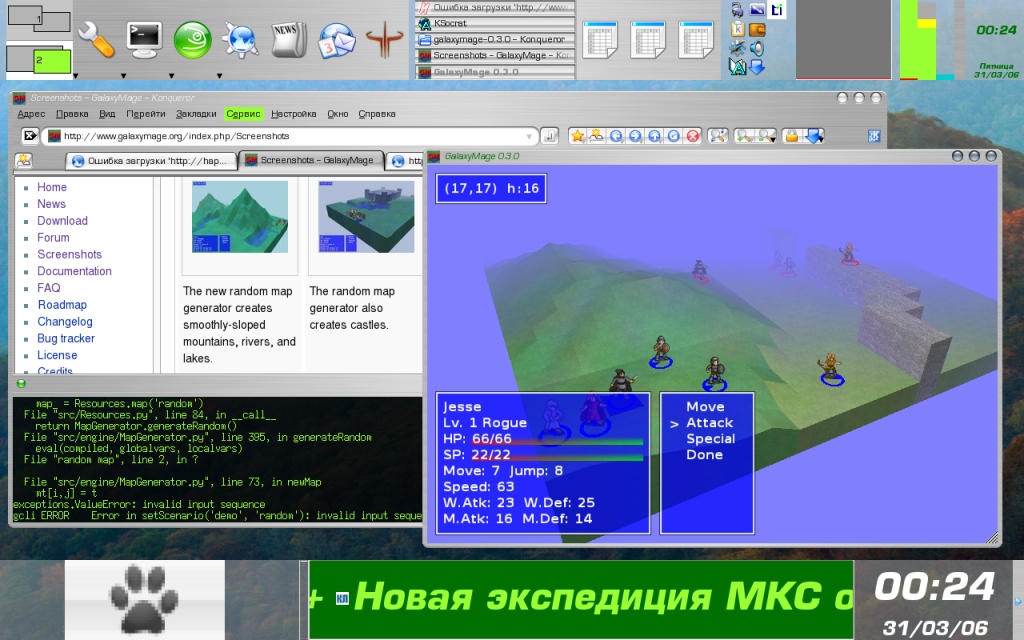The width and height of the screenshot is (1024, 640).
Task: Open the third spreadsheet document icon in the panel
Action: [696, 40]
